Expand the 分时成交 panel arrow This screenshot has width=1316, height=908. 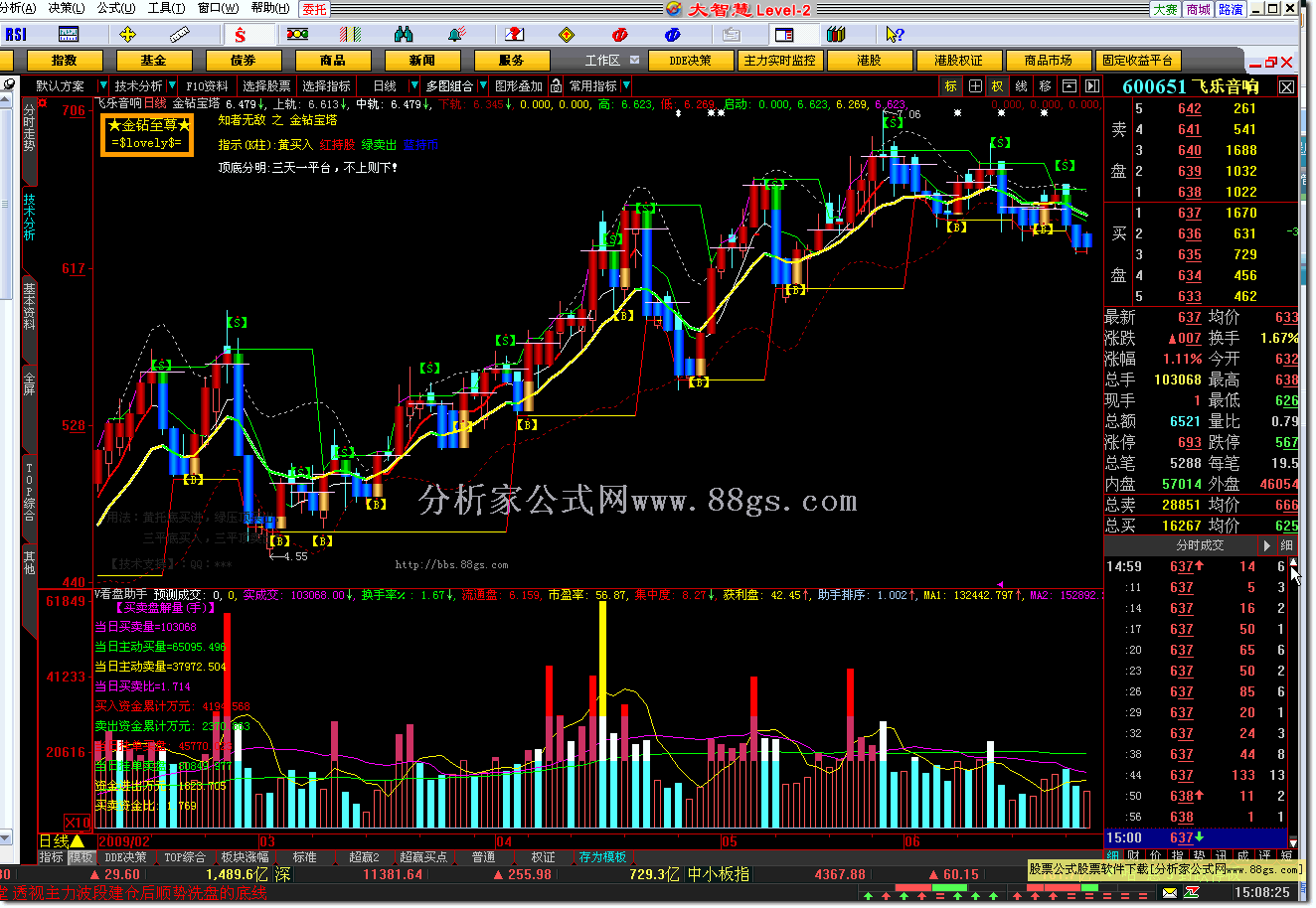point(1267,545)
